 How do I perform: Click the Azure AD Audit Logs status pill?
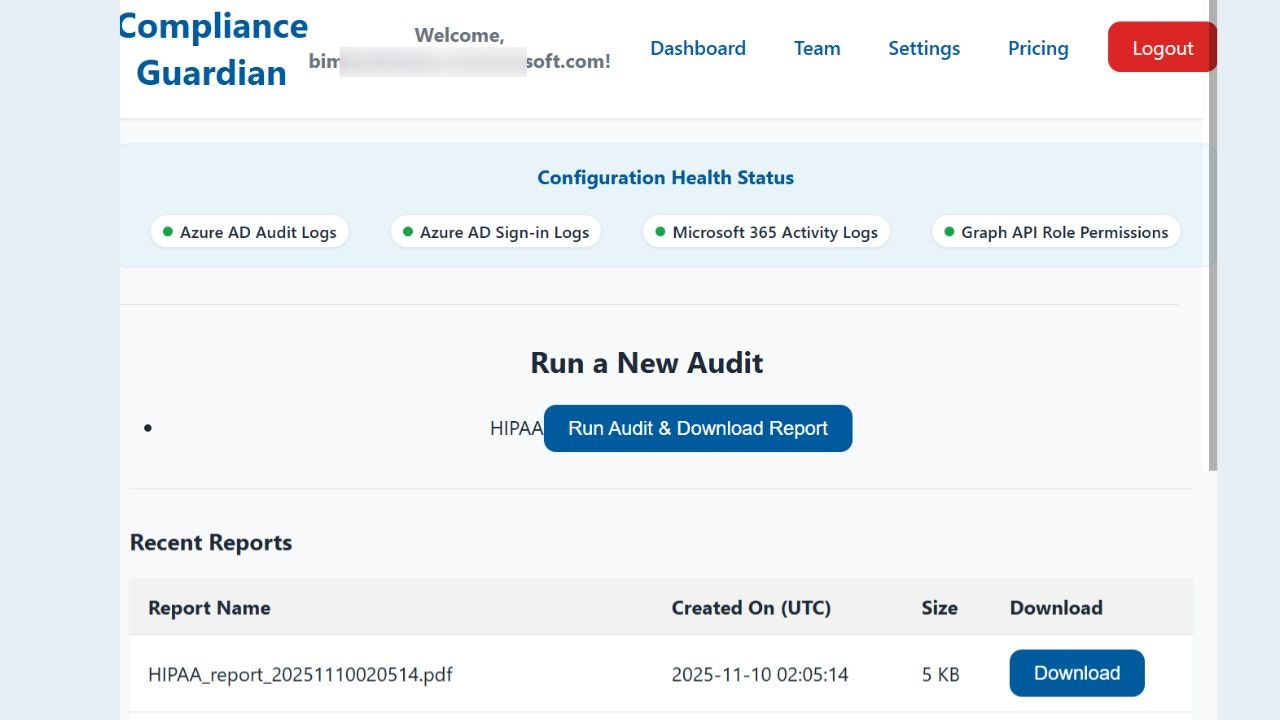(249, 232)
